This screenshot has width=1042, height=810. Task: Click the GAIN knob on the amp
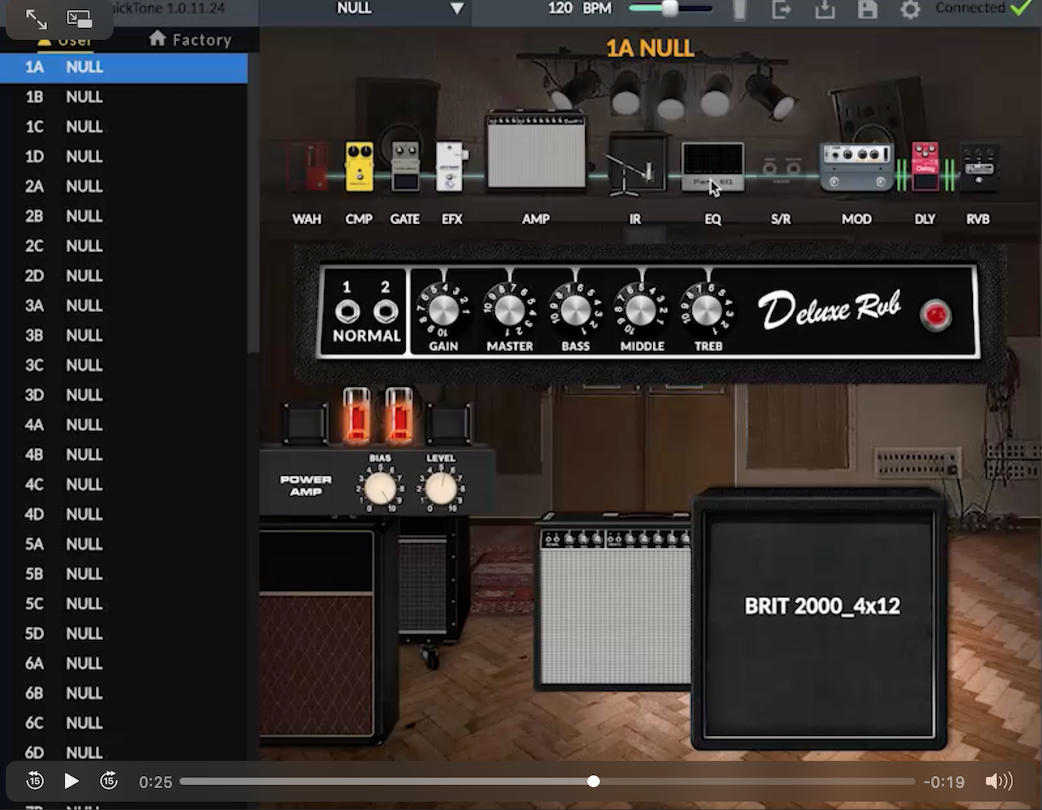coord(443,310)
